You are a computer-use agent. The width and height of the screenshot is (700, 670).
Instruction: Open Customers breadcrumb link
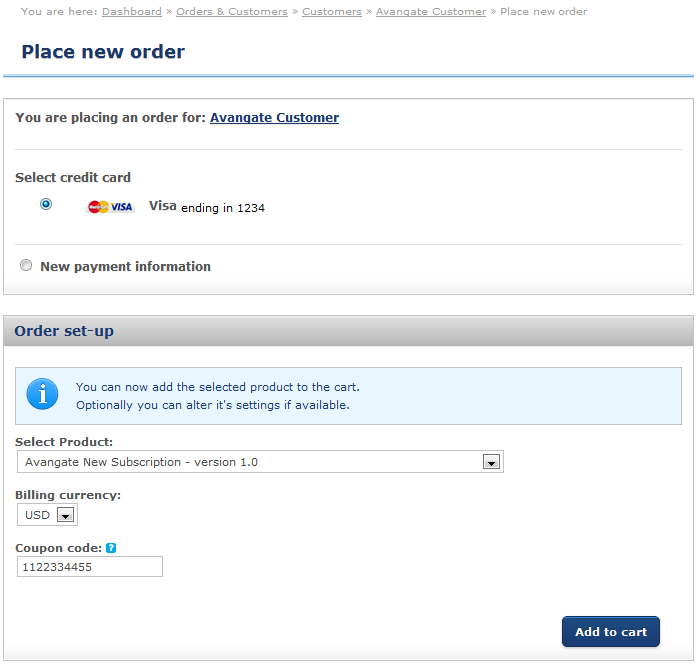coord(332,12)
